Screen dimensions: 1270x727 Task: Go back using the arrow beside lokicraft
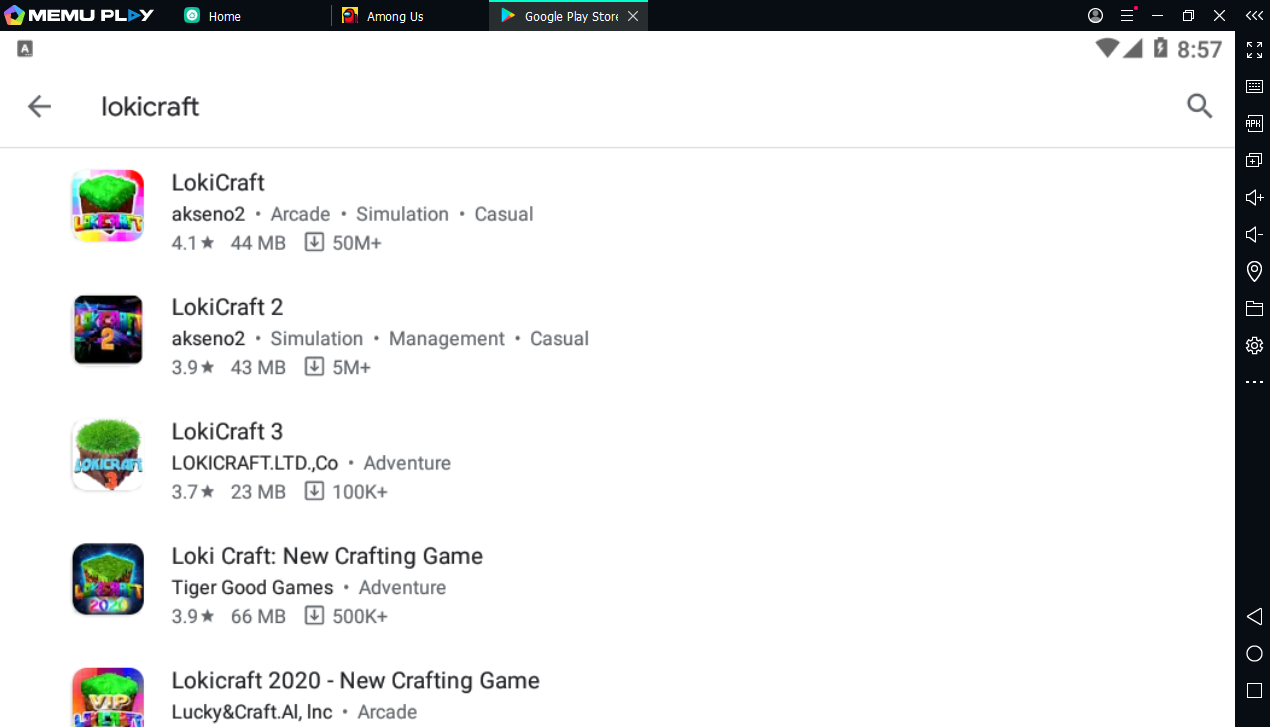pos(39,106)
